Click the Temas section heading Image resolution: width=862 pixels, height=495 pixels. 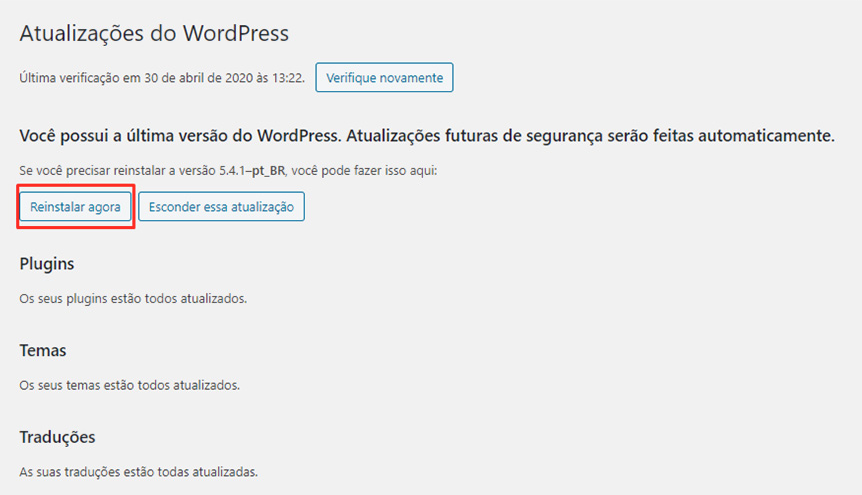[43, 350]
